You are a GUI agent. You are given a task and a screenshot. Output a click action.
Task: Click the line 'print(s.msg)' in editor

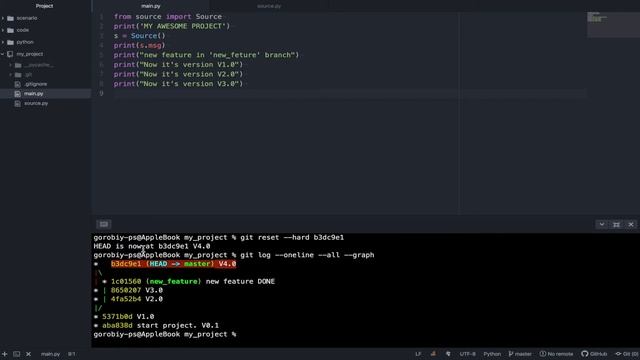pyautogui.click(x=140, y=45)
